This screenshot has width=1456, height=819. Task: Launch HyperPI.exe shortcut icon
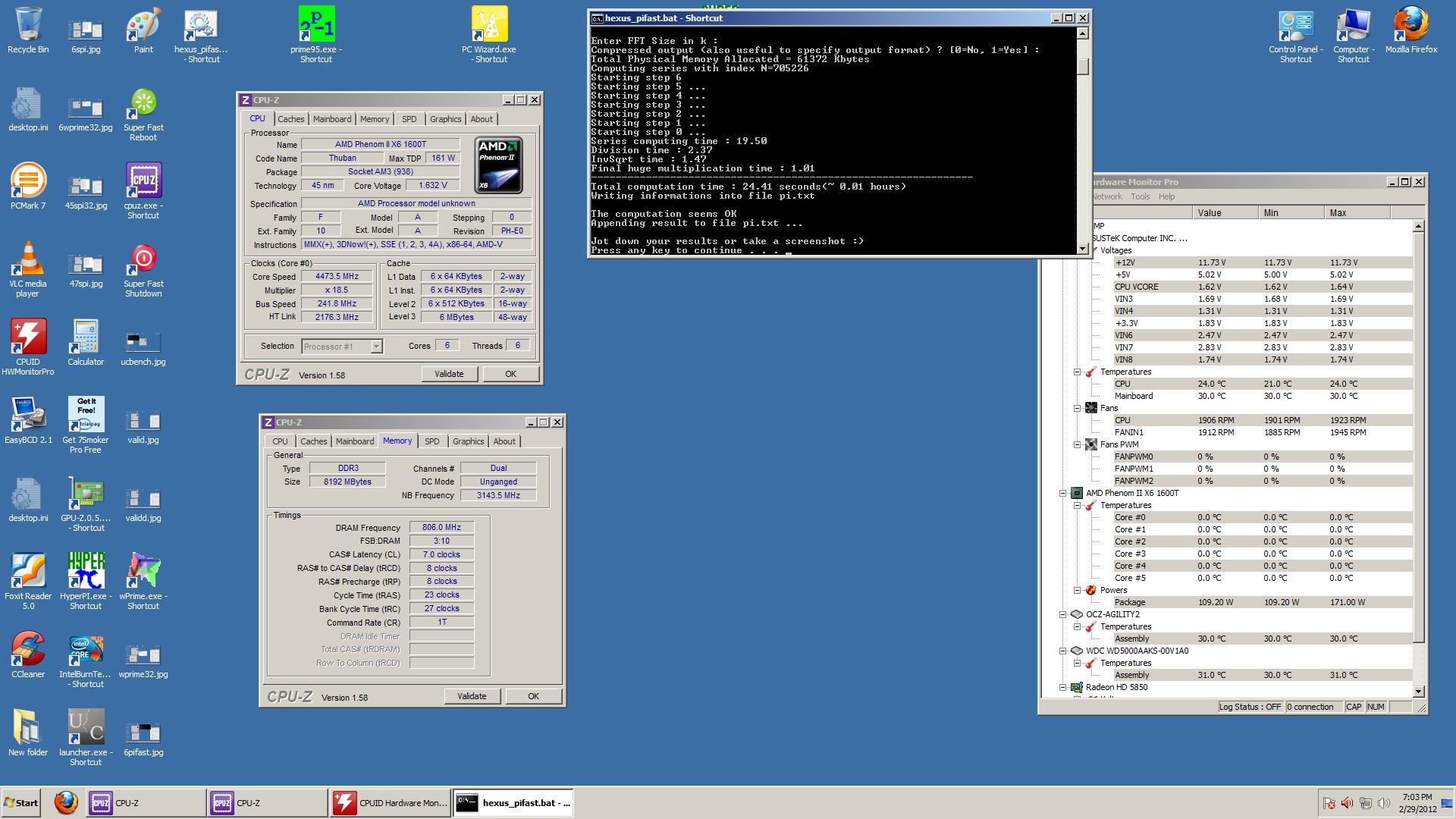point(86,582)
